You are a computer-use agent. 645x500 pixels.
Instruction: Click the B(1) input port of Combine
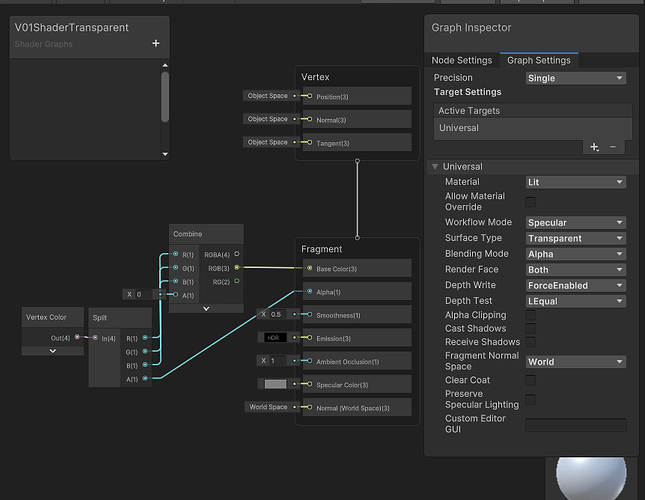coord(176,281)
